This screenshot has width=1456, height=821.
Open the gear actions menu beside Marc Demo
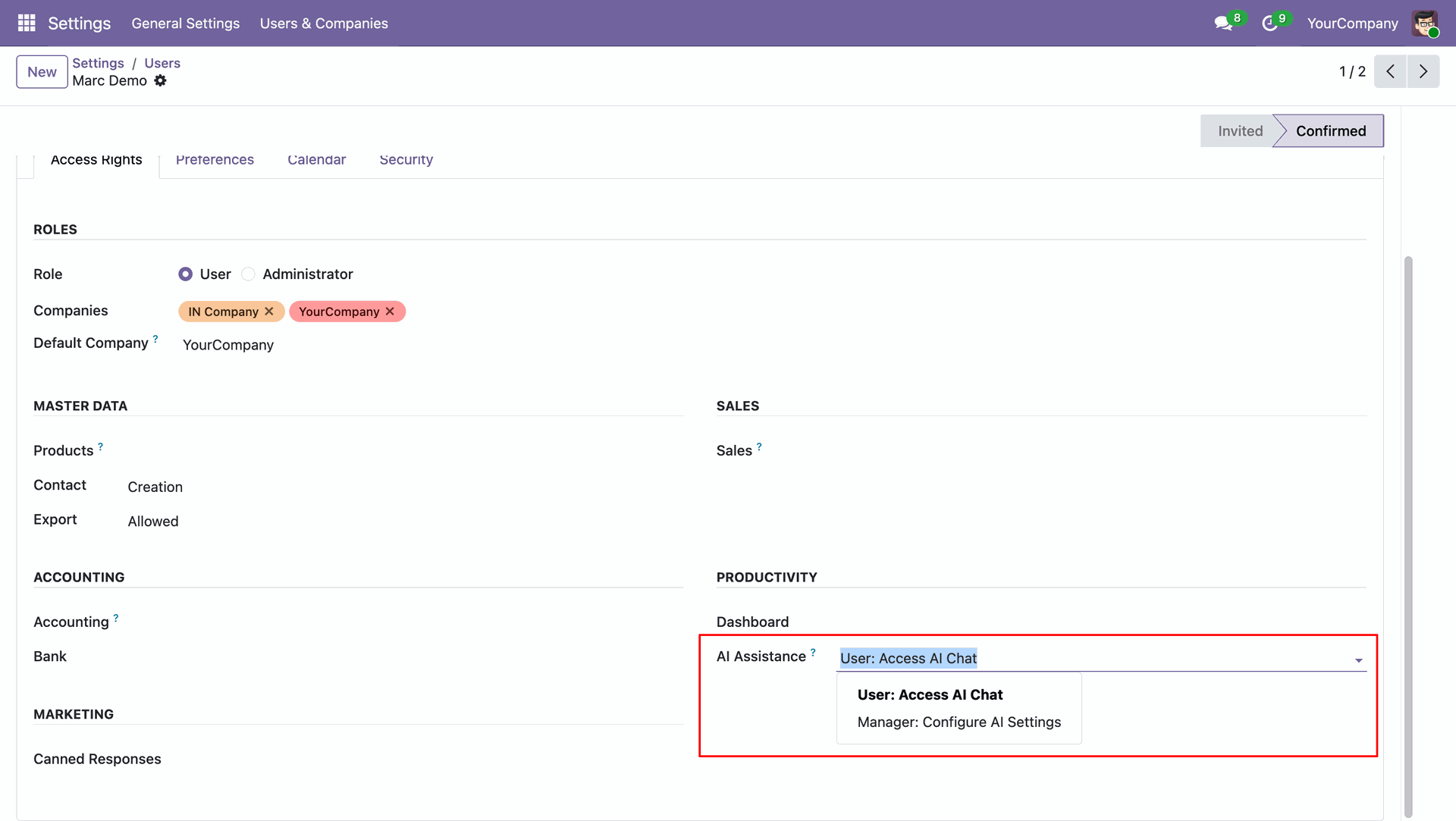(x=160, y=80)
